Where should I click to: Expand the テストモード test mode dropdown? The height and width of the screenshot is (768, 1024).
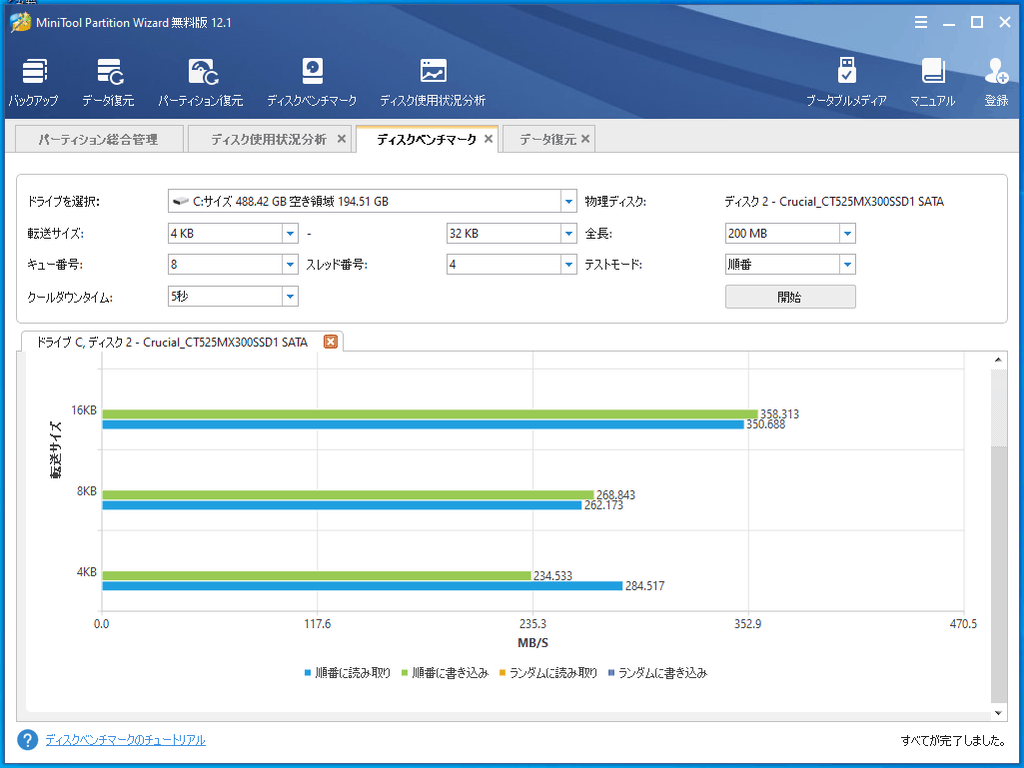click(x=847, y=265)
